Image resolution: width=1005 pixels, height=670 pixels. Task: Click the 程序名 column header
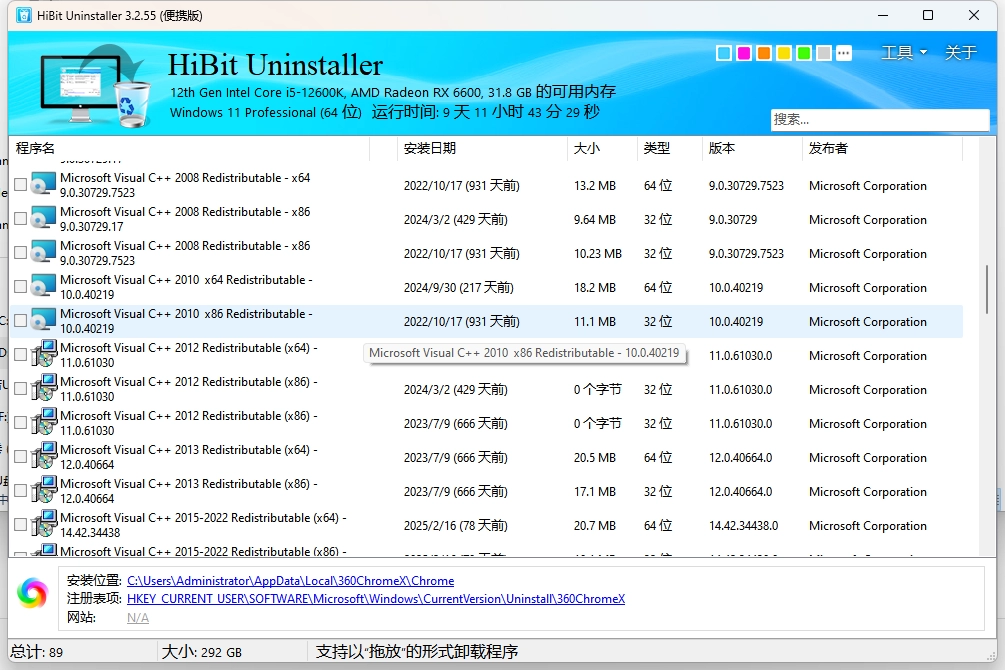[x=35, y=148]
